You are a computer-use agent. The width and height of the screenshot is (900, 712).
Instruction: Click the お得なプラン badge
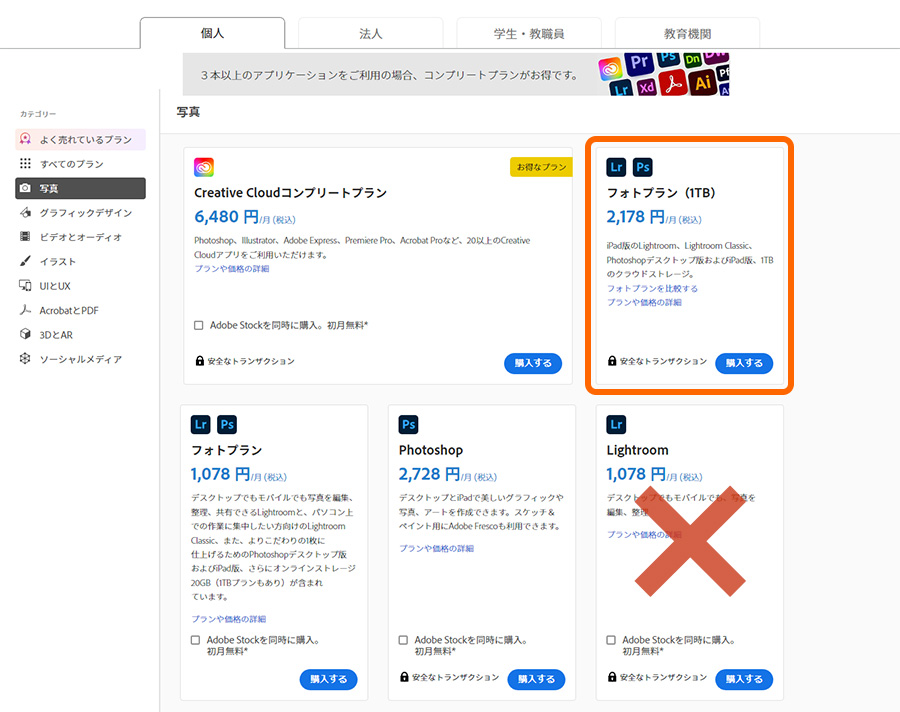[541, 167]
